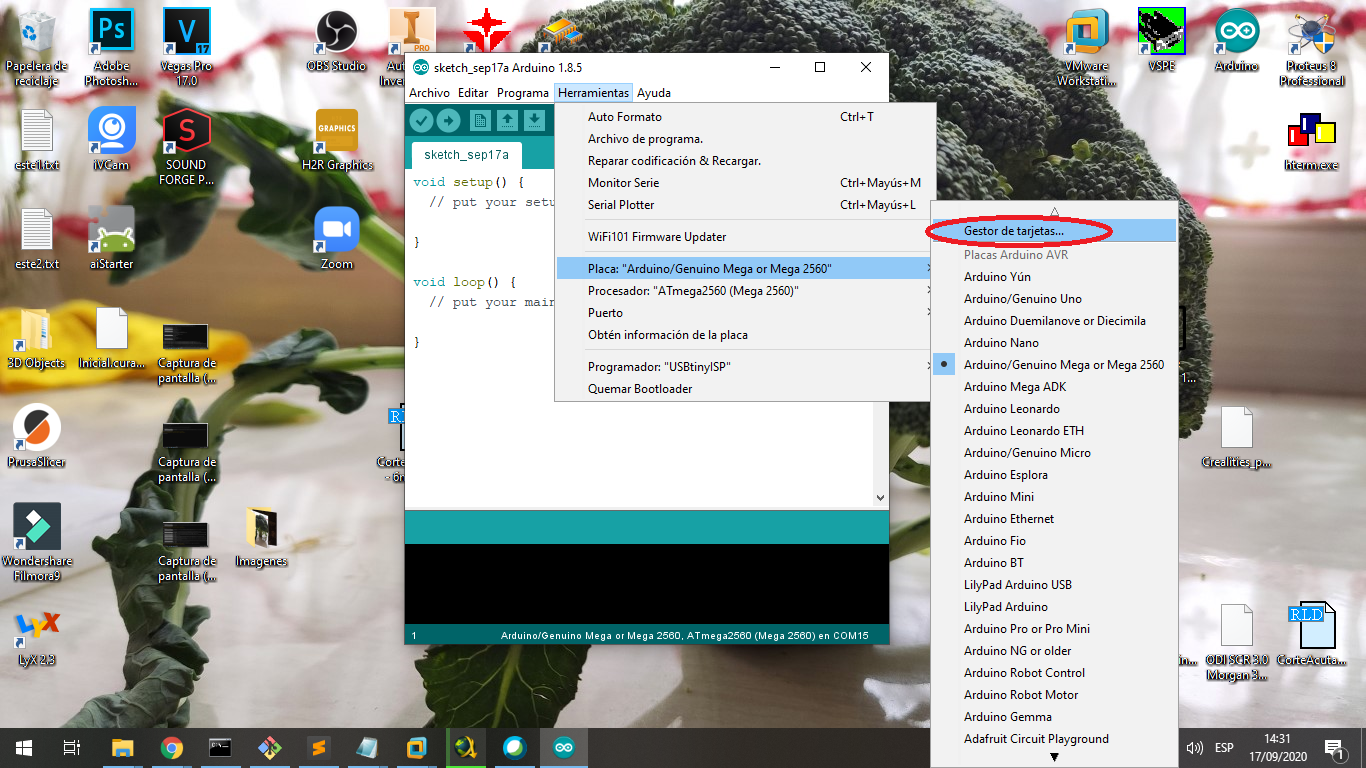This screenshot has width=1366, height=768.
Task: Select the aiStarter desktop shortcut
Action: click(x=112, y=239)
